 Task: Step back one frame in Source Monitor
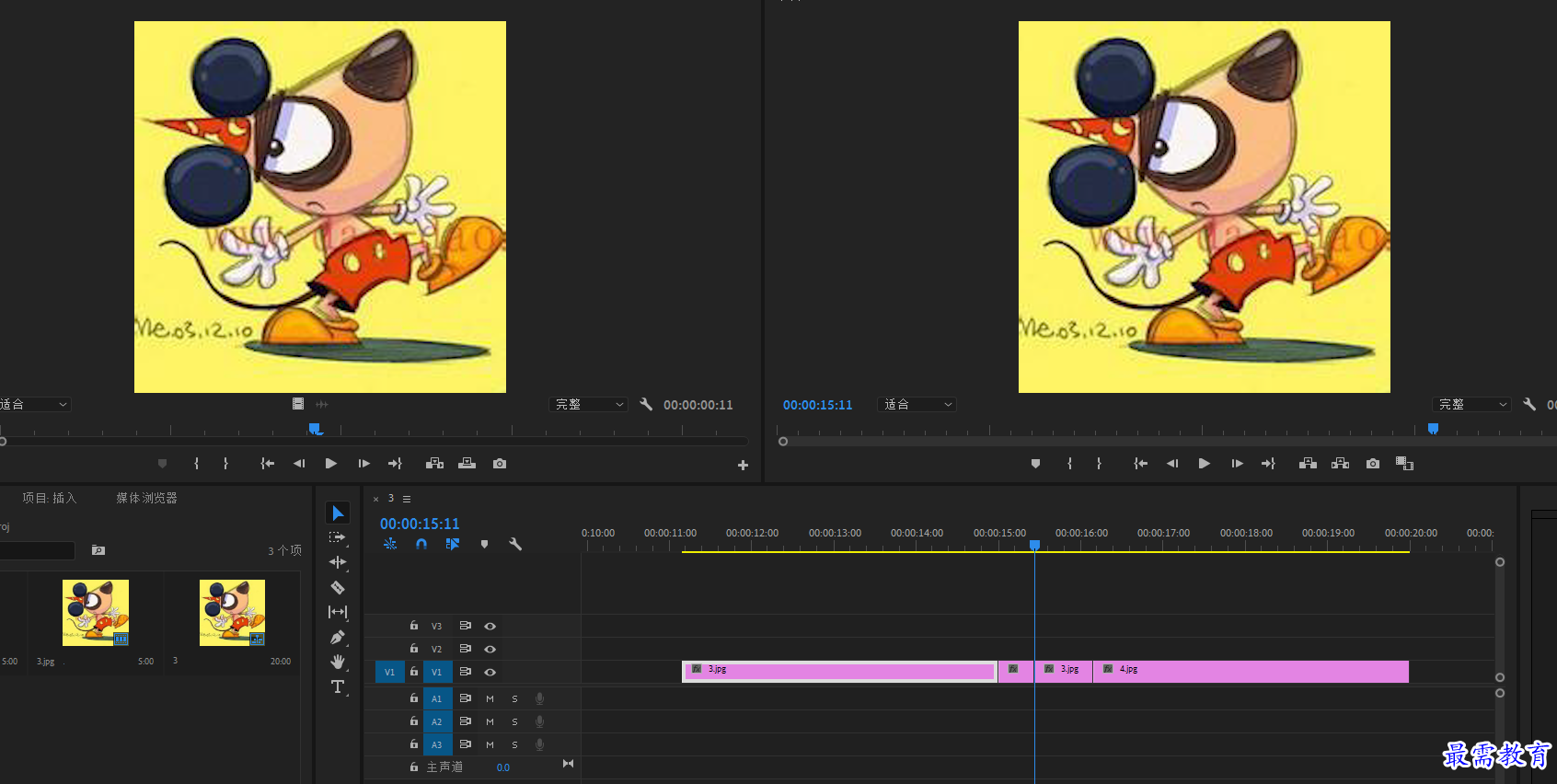pyautogui.click(x=299, y=464)
